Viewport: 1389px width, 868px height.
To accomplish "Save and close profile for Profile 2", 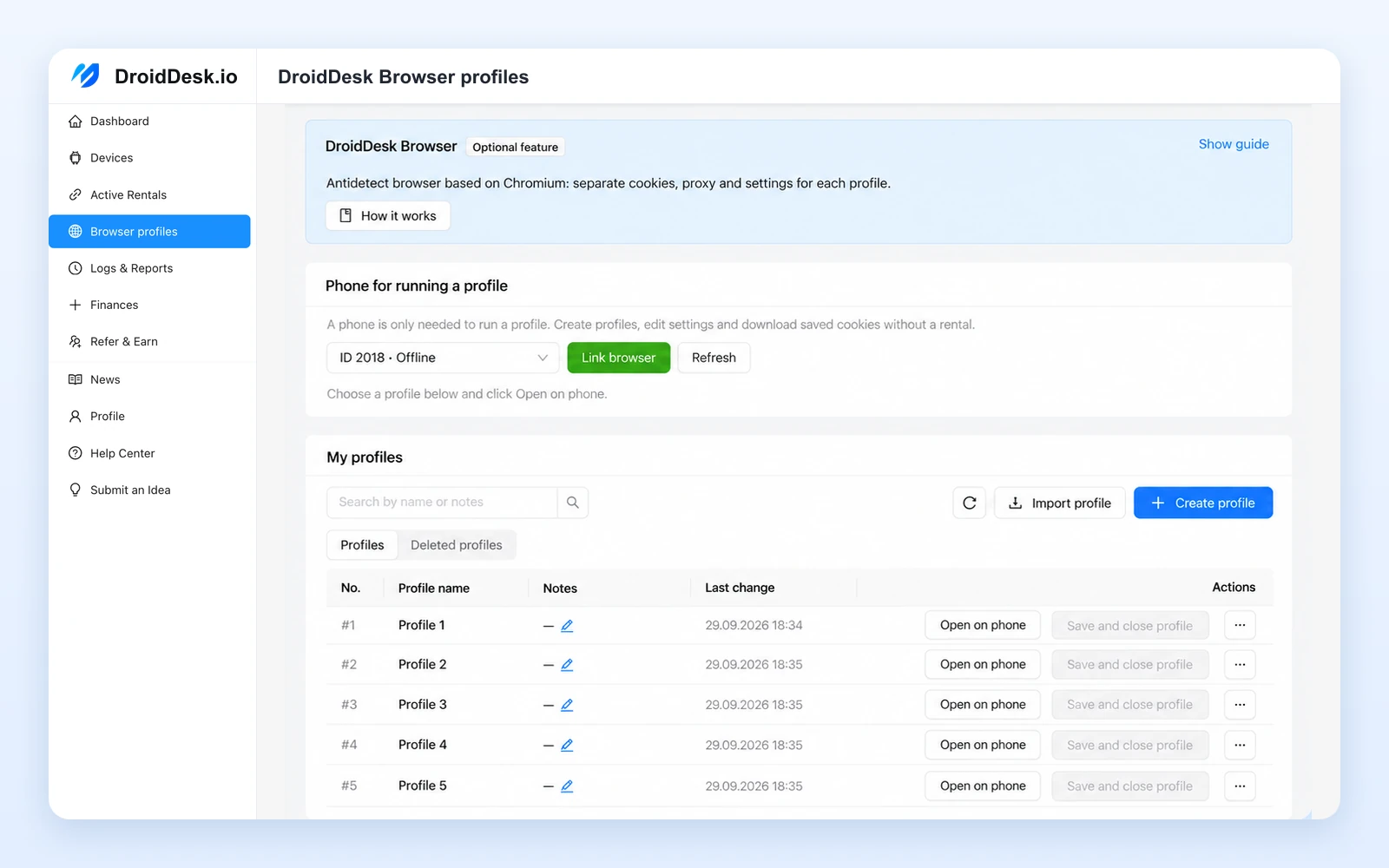I will pyautogui.click(x=1130, y=664).
